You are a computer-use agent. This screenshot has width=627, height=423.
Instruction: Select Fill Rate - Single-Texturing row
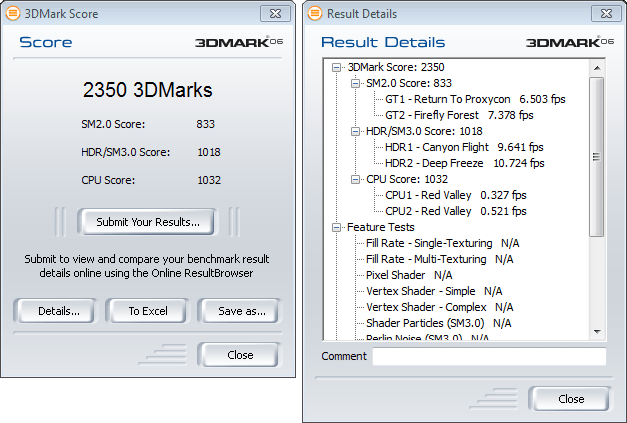click(x=443, y=243)
